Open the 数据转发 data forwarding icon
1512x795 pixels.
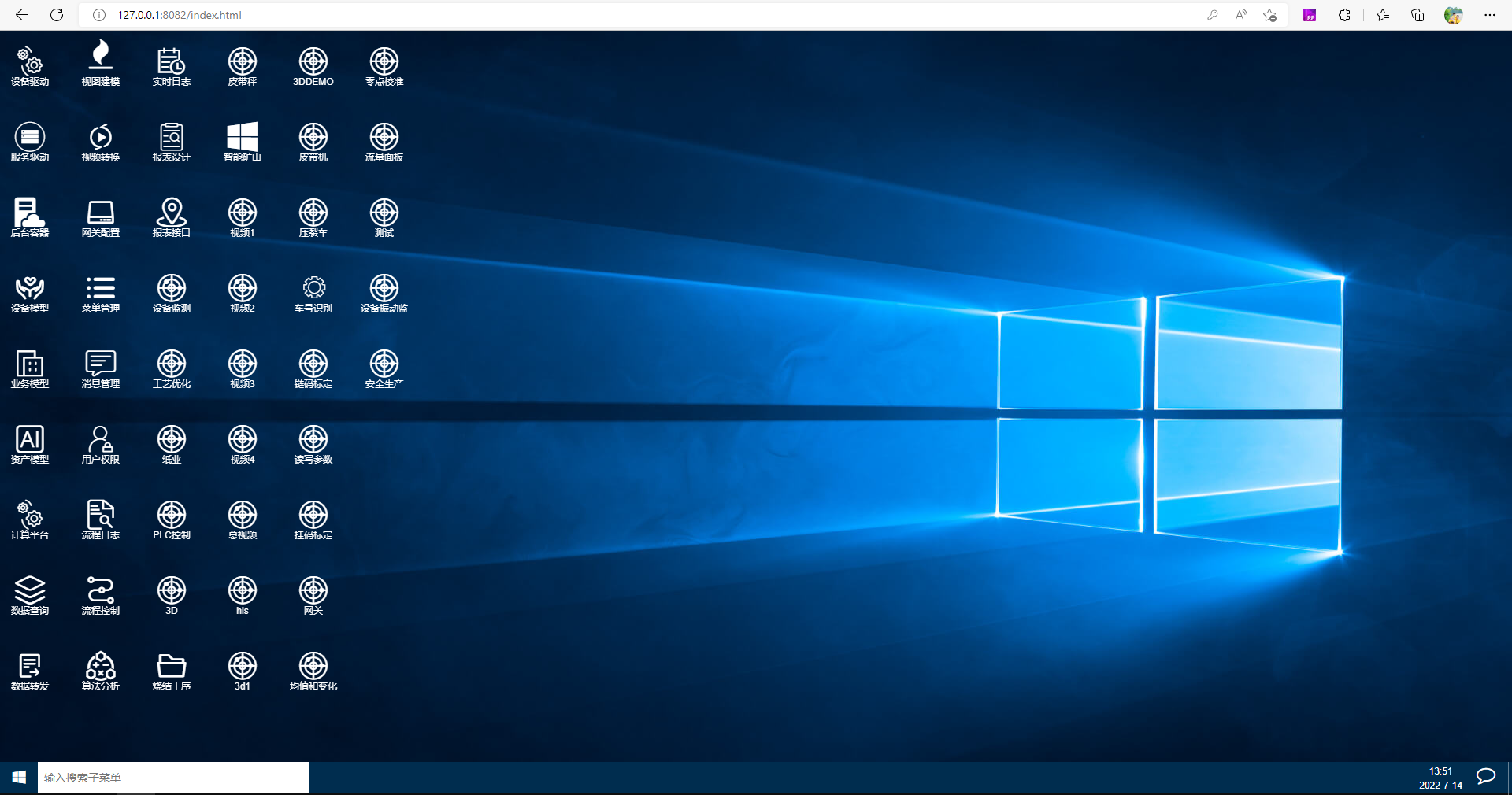pos(30,671)
